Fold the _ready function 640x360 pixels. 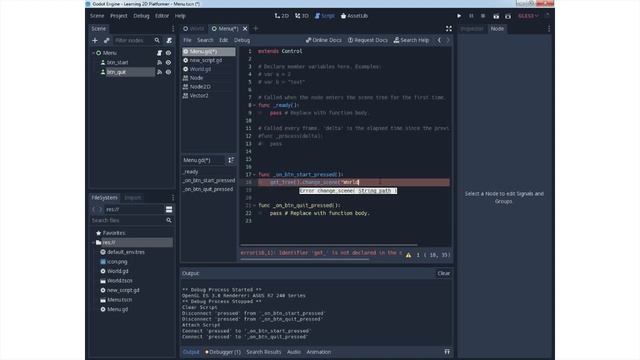click(x=255, y=105)
